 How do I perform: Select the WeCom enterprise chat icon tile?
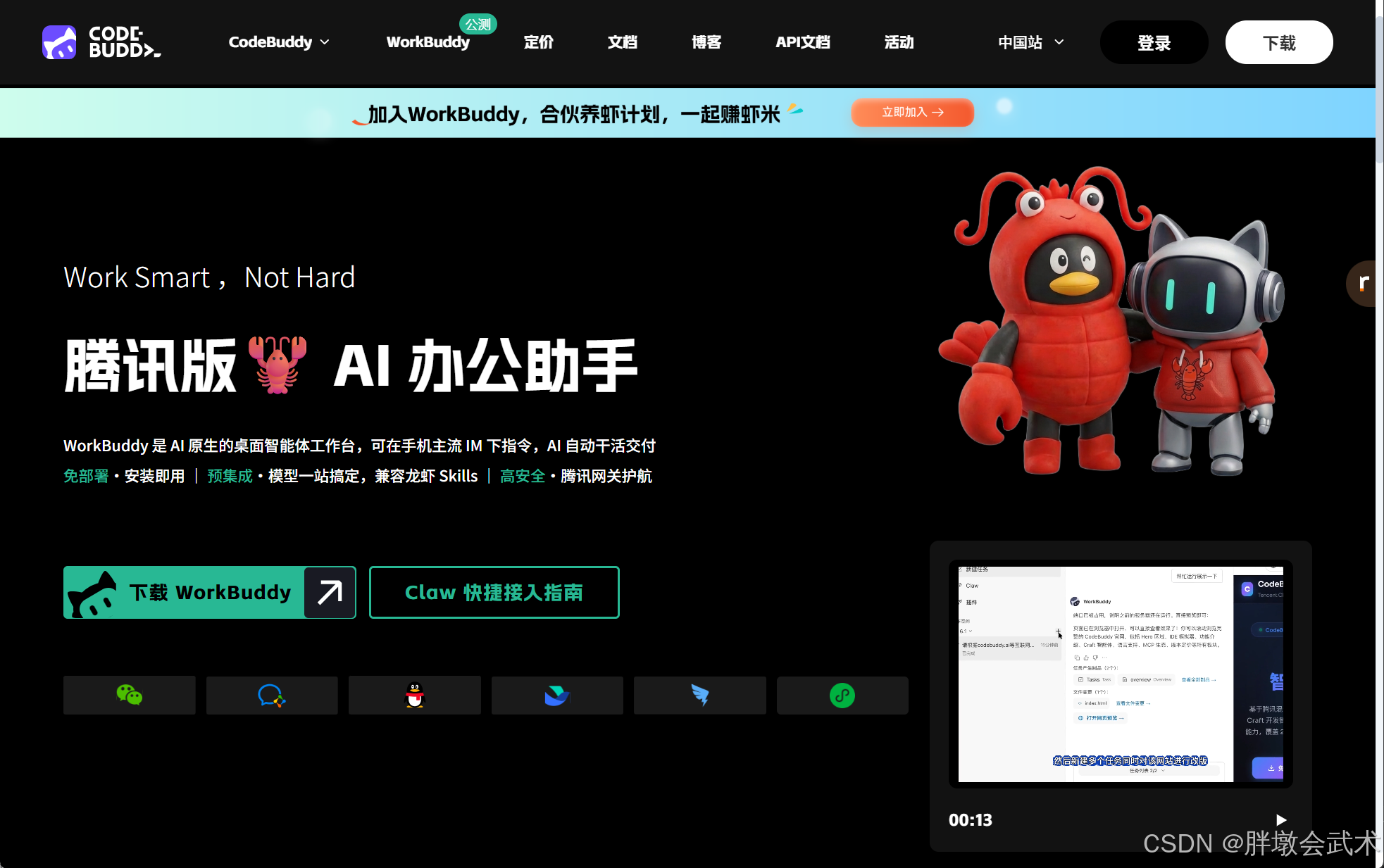pos(272,696)
